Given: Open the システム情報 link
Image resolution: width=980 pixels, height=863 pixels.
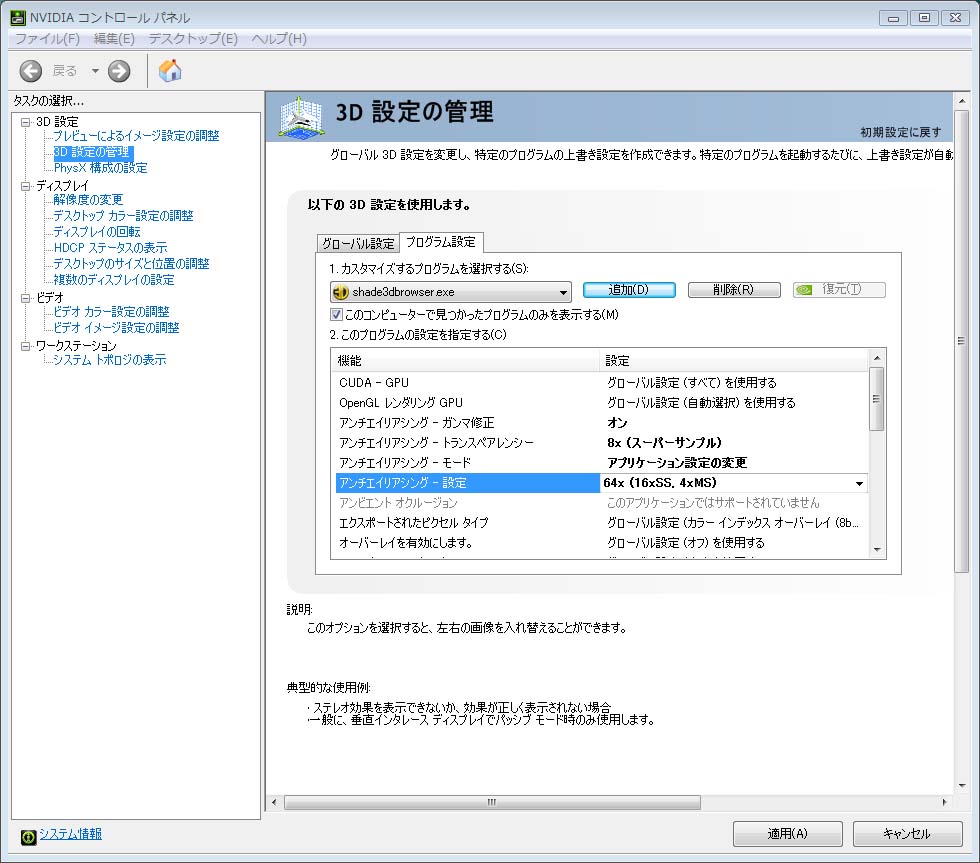Looking at the screenshot, I should click(x=71, y=834).
